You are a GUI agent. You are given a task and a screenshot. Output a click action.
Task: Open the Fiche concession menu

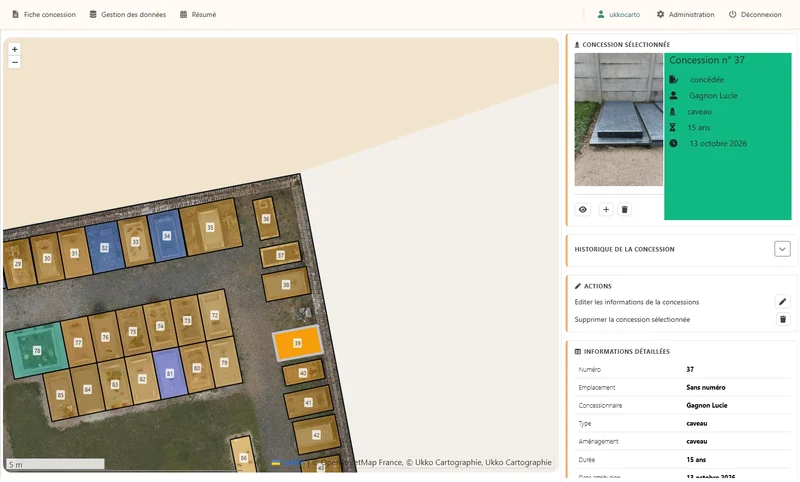[x=44, y=14]
